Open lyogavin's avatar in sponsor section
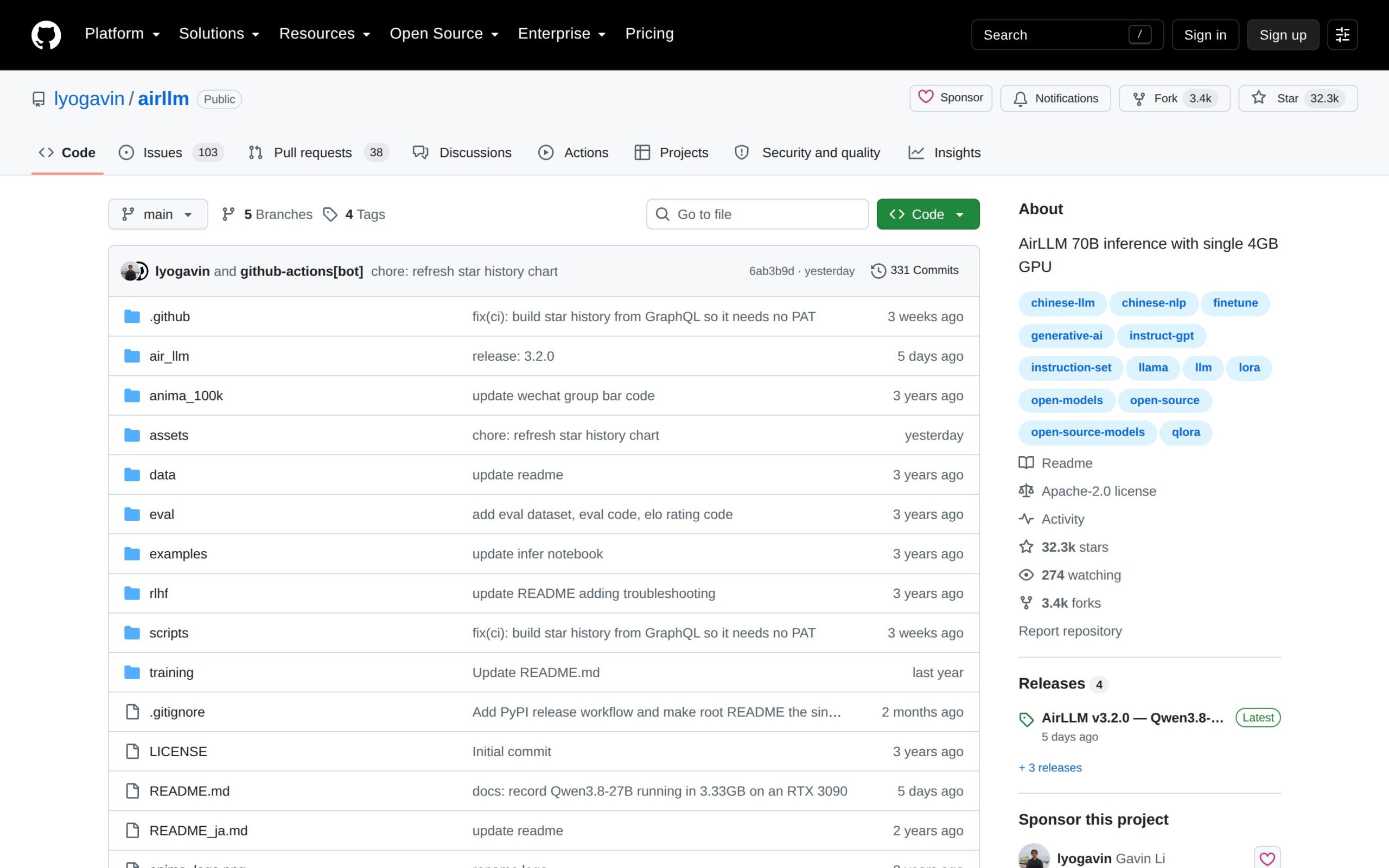The width and height of the screenshot is (1389, 868). point(1034,857)
